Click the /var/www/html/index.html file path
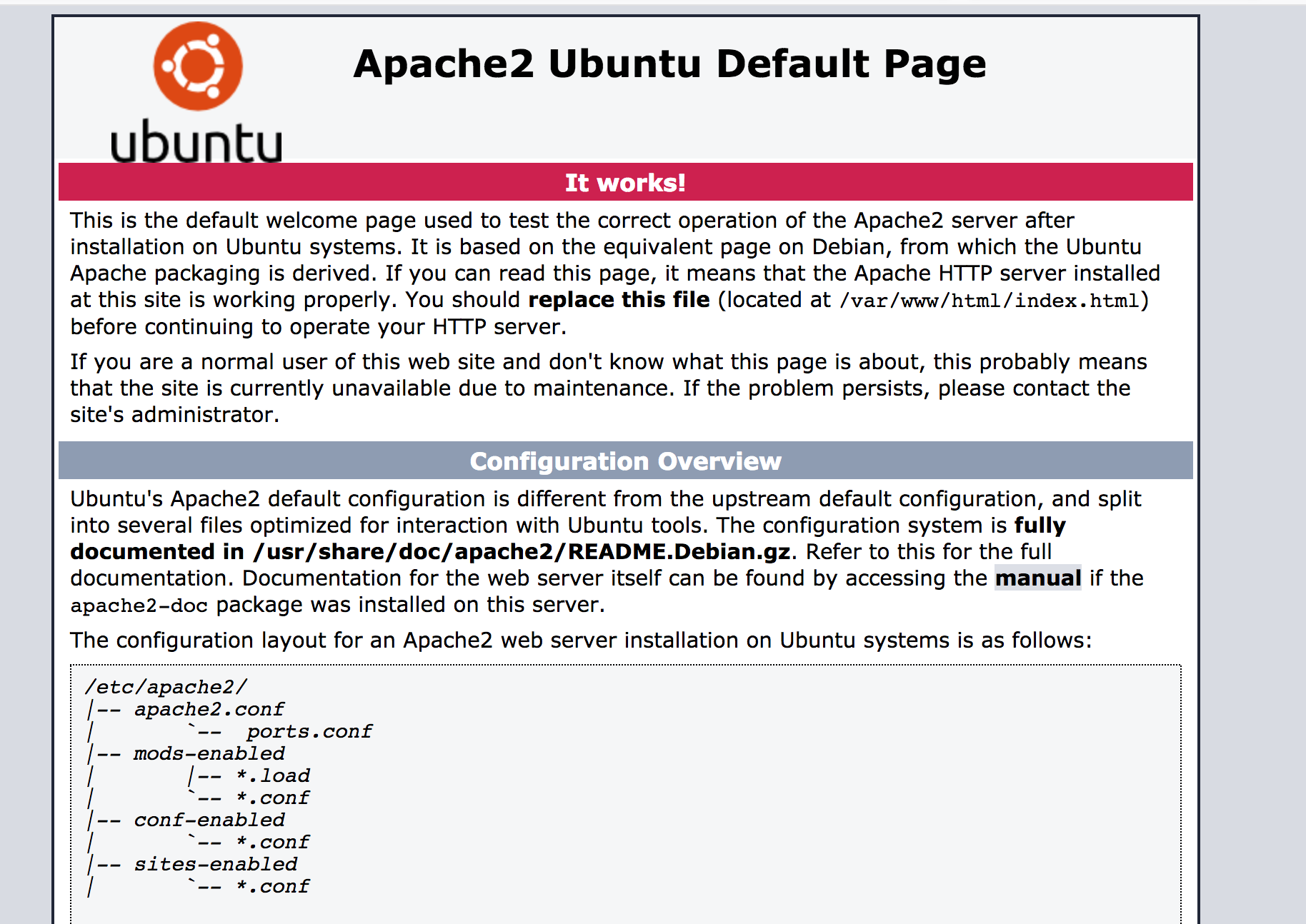Image resolution: width=1306 pixels, height=924 pixels. click(989, 301)
